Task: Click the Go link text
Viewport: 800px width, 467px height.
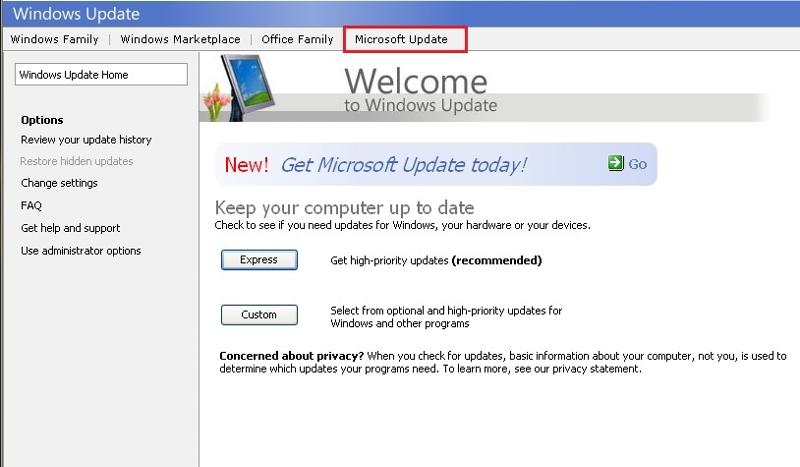Action: (638, 164)
